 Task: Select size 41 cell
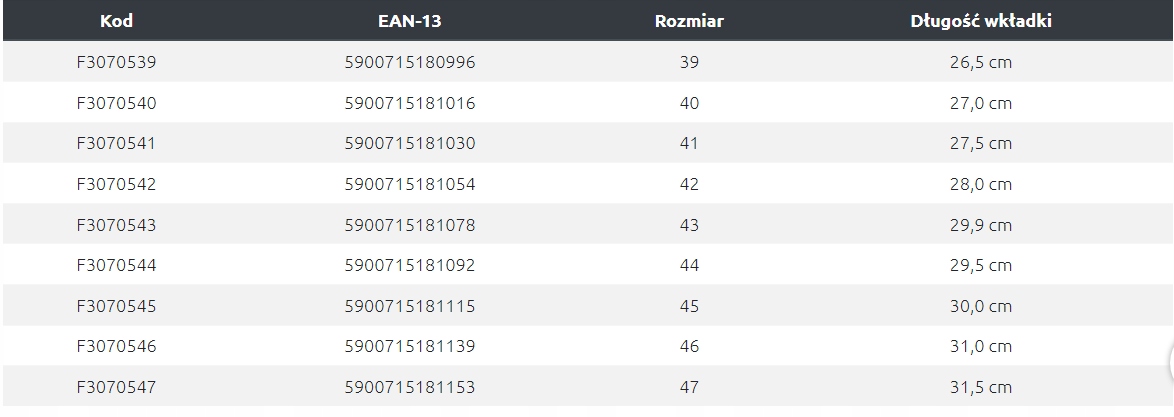(688, 144)
